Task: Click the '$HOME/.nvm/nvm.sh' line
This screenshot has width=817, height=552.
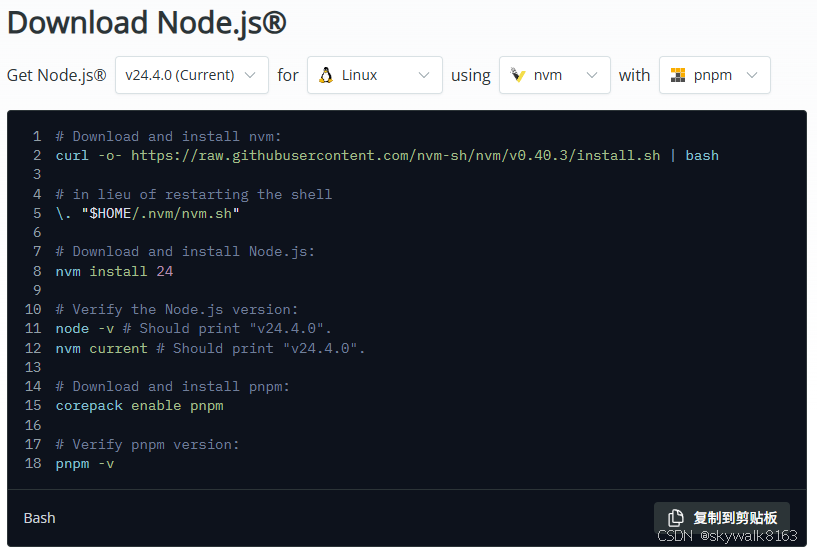Action: 147,214
